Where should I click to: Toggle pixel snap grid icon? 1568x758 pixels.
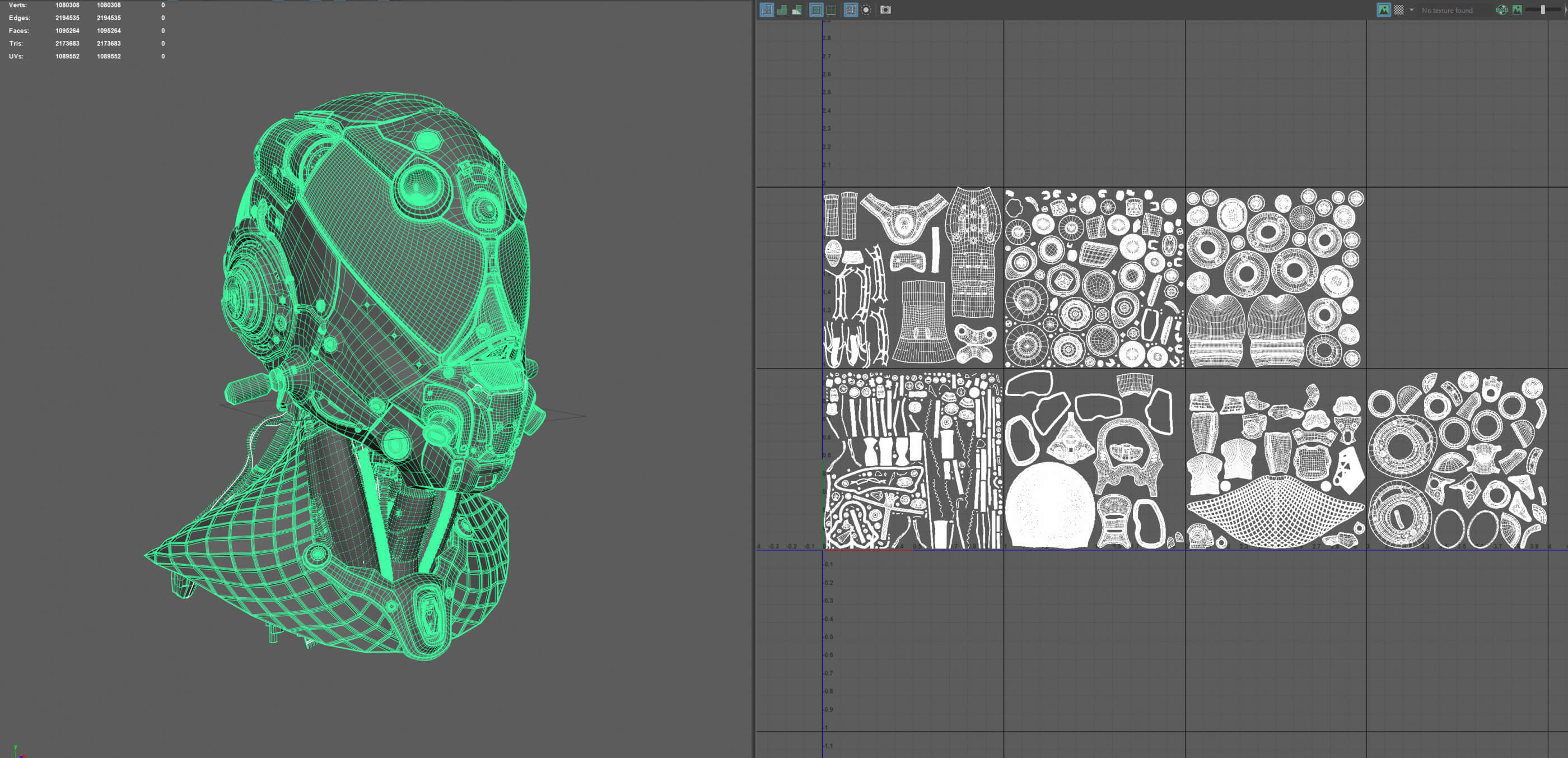click(851, 10)
